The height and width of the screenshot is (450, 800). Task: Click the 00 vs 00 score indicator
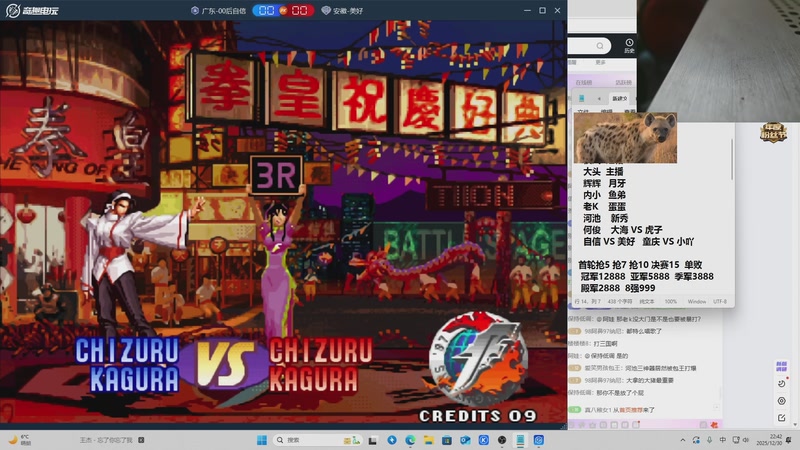283,10
